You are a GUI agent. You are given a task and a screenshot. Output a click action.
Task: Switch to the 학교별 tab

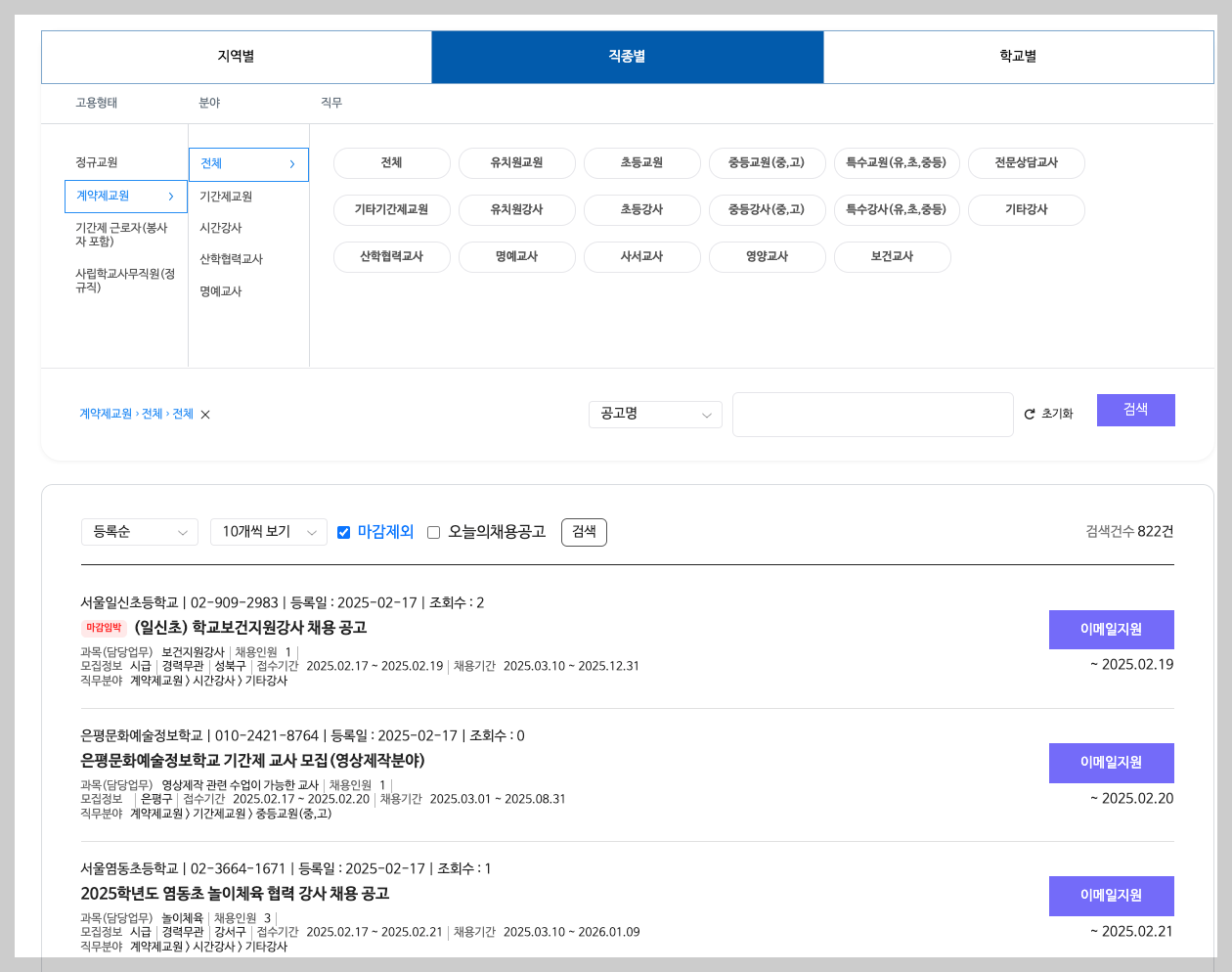point(1019,57)
